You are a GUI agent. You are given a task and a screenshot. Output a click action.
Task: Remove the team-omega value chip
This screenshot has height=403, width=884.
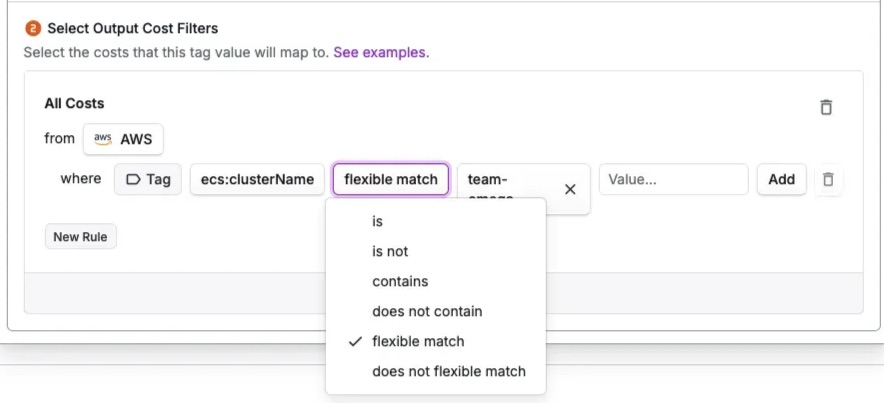570,189
